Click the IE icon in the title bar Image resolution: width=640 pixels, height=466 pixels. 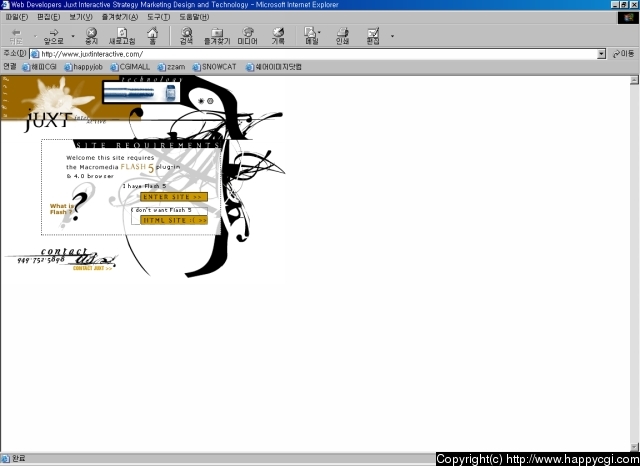(5, 5)
